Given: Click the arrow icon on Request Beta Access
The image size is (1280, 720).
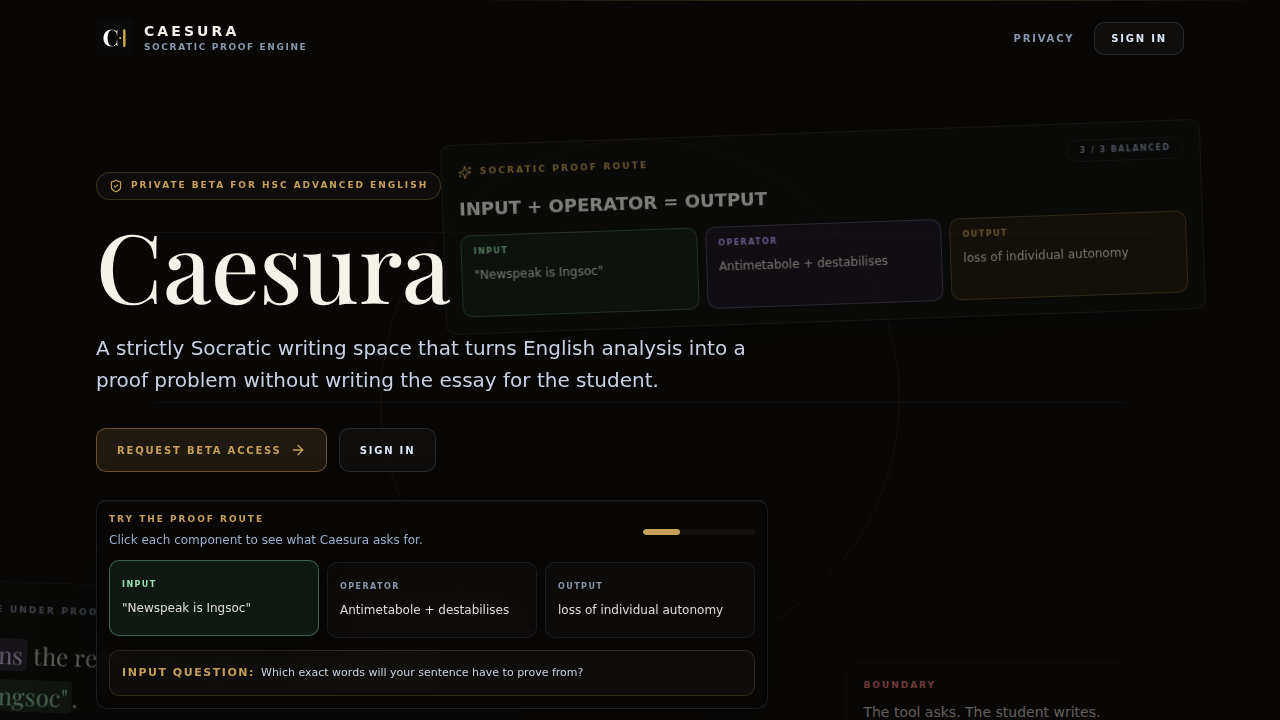Looking at the screenshot, I should [298, 450].
